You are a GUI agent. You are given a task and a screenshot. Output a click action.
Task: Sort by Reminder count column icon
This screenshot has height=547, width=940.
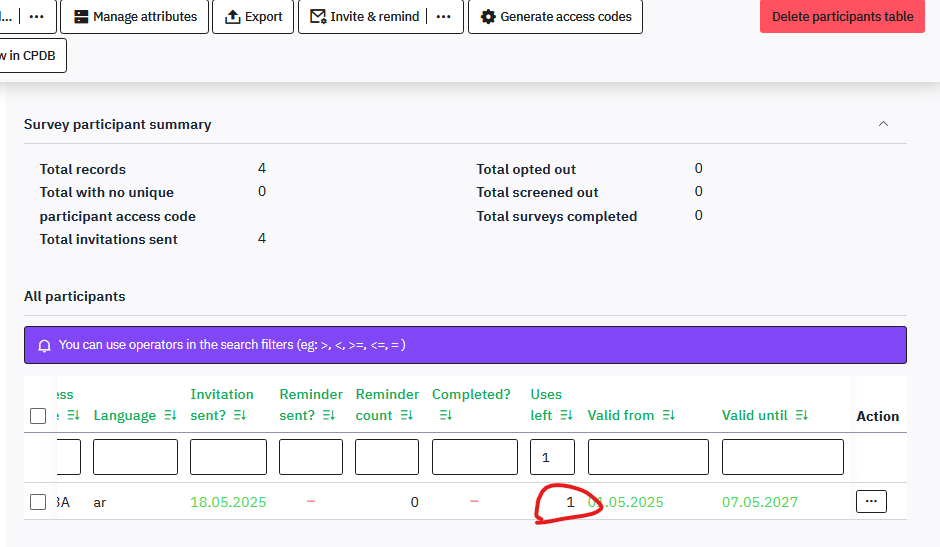click(x=407, y=416)
